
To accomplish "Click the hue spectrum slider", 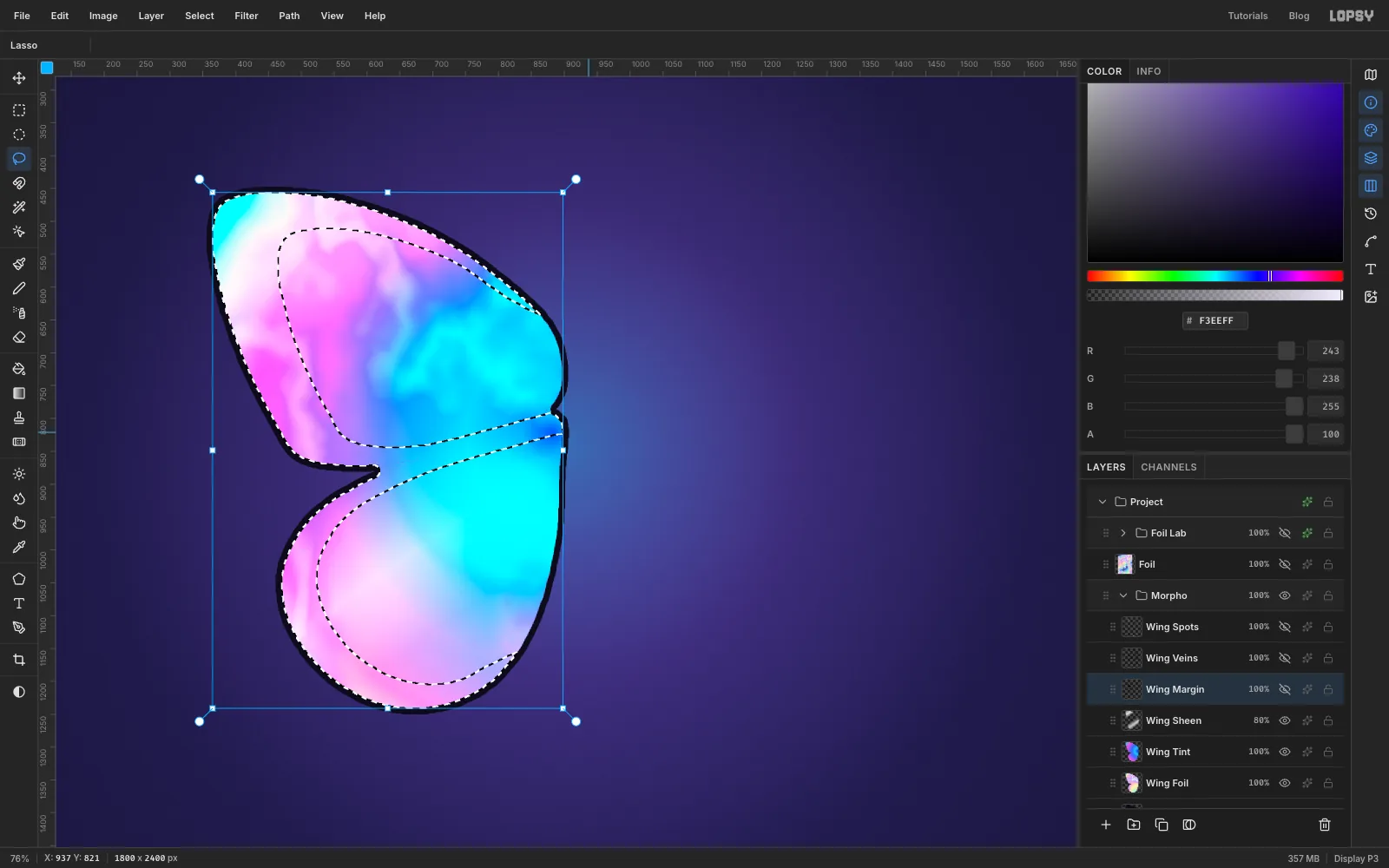I will pos(1215,276).
